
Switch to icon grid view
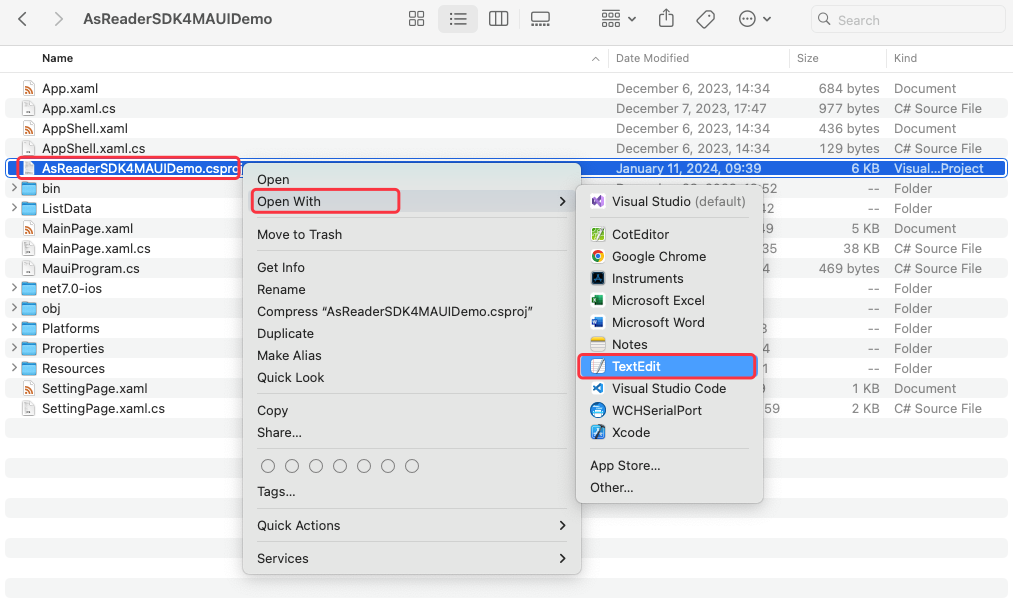[x=417, y=19]
